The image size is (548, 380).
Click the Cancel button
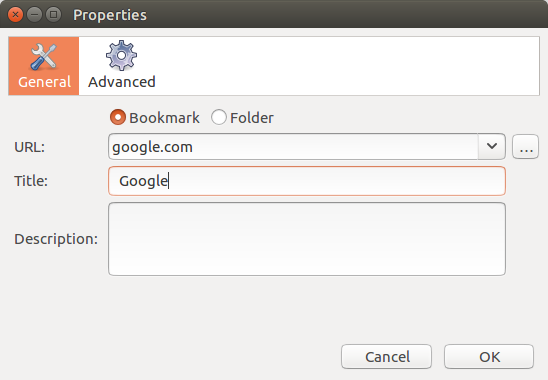tap(387, 357)
